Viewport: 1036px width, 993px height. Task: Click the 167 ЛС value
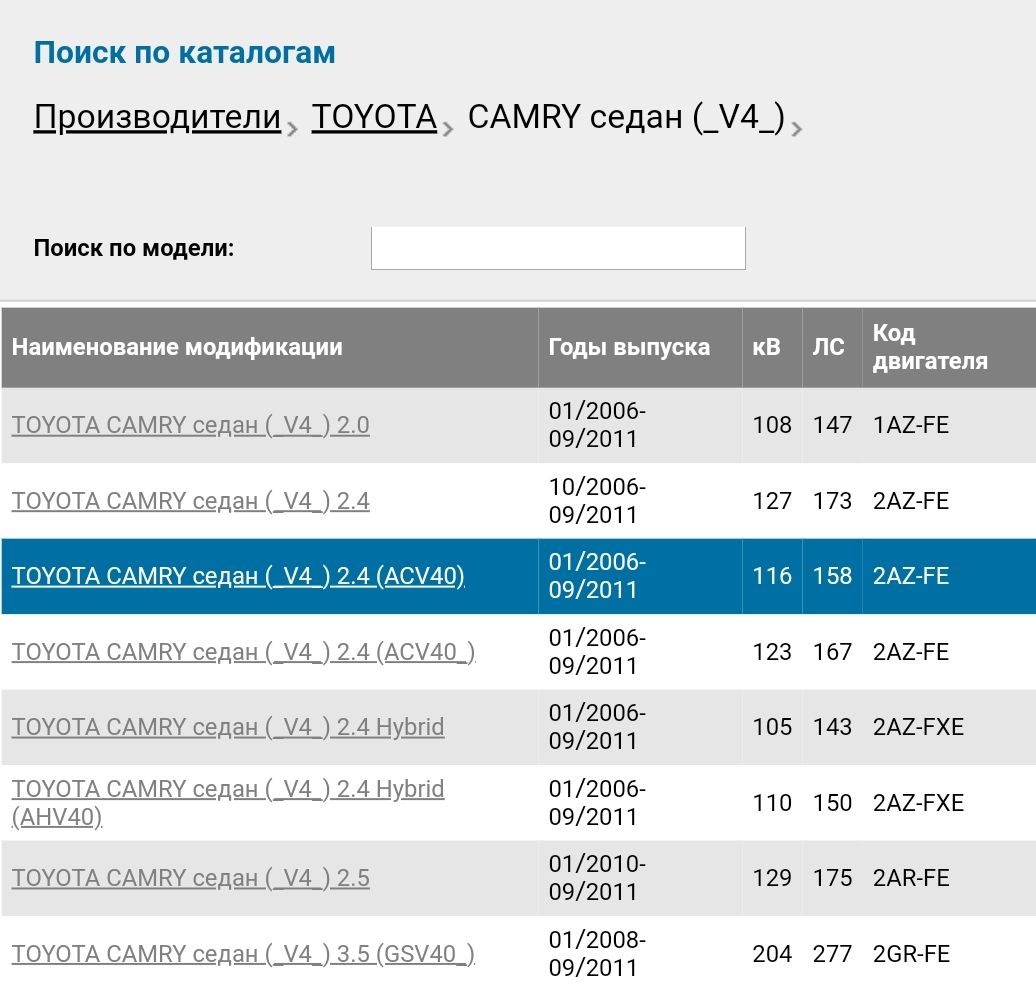coord(832,652)
